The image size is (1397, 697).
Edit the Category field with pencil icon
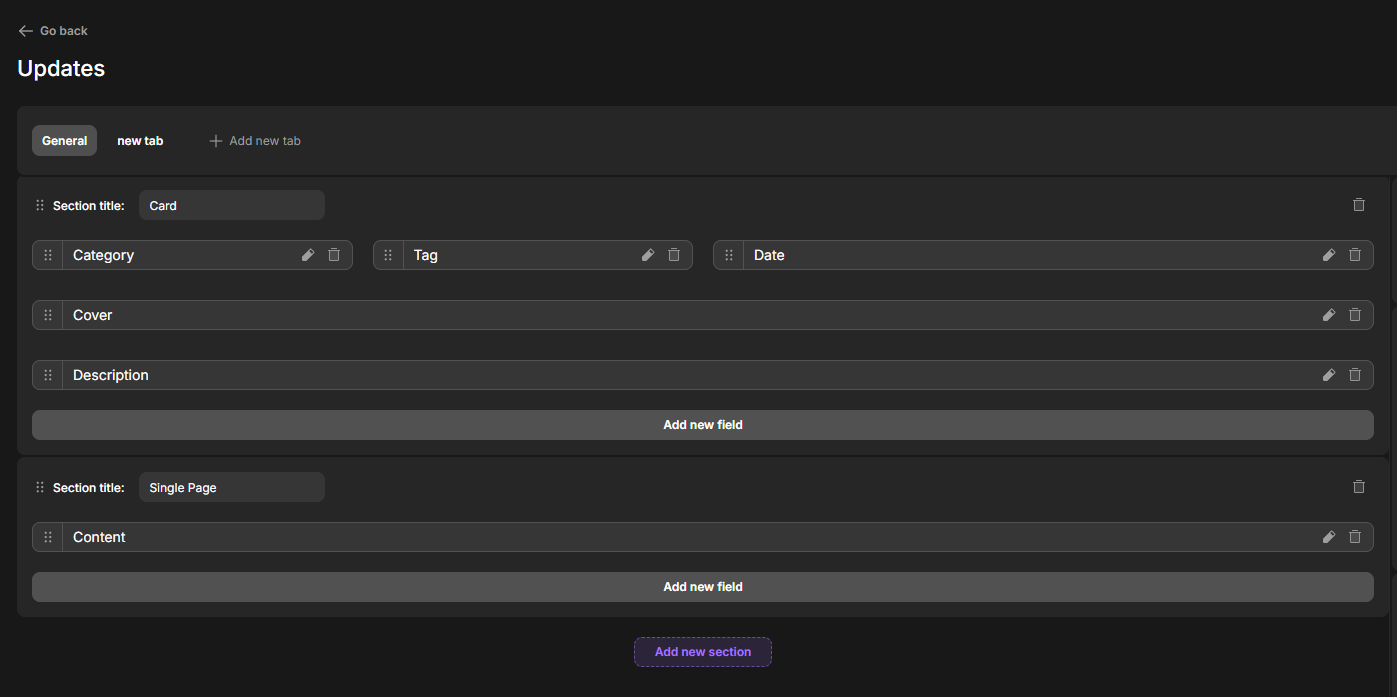click(308, 255)
